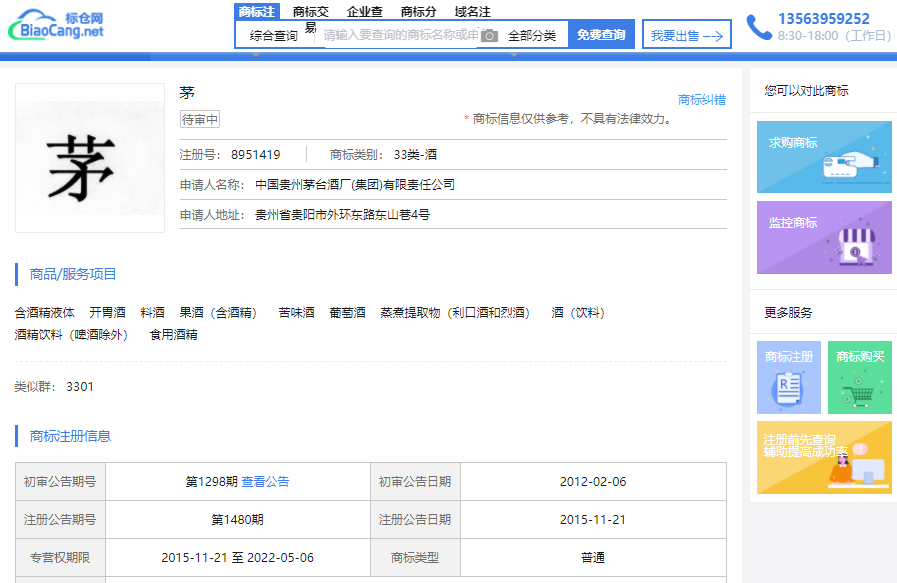Click the goods item 开胃酒
Viewport: 897px width, 583px height.
click(108, 312)
